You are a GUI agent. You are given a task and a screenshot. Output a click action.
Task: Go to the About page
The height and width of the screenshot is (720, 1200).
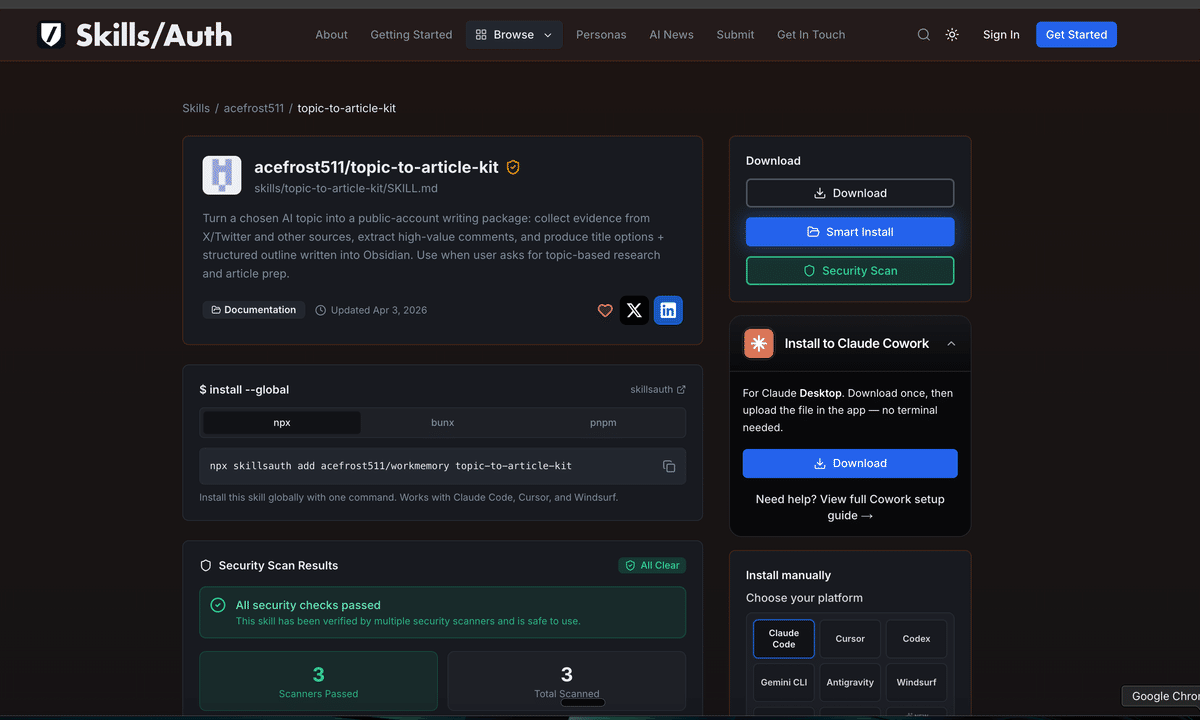pyautogui.click(x=332, y=35)
